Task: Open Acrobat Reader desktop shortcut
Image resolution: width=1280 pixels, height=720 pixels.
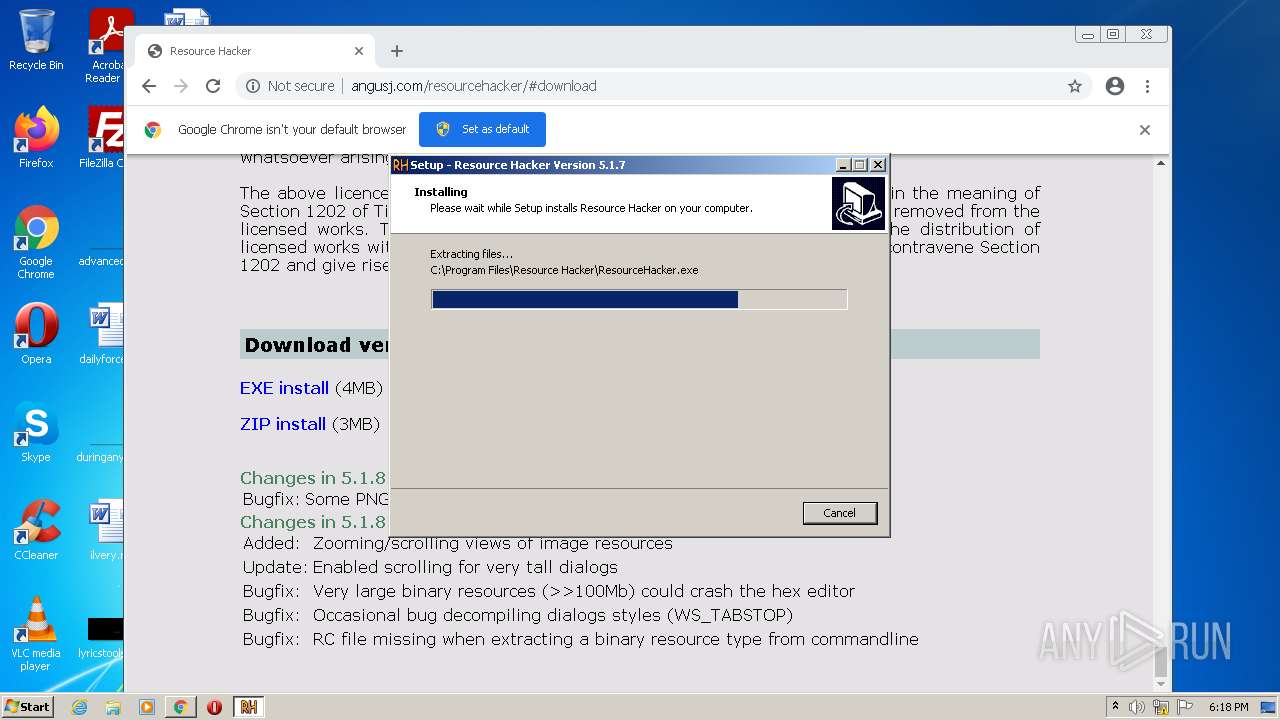Action: coord(105,46)
